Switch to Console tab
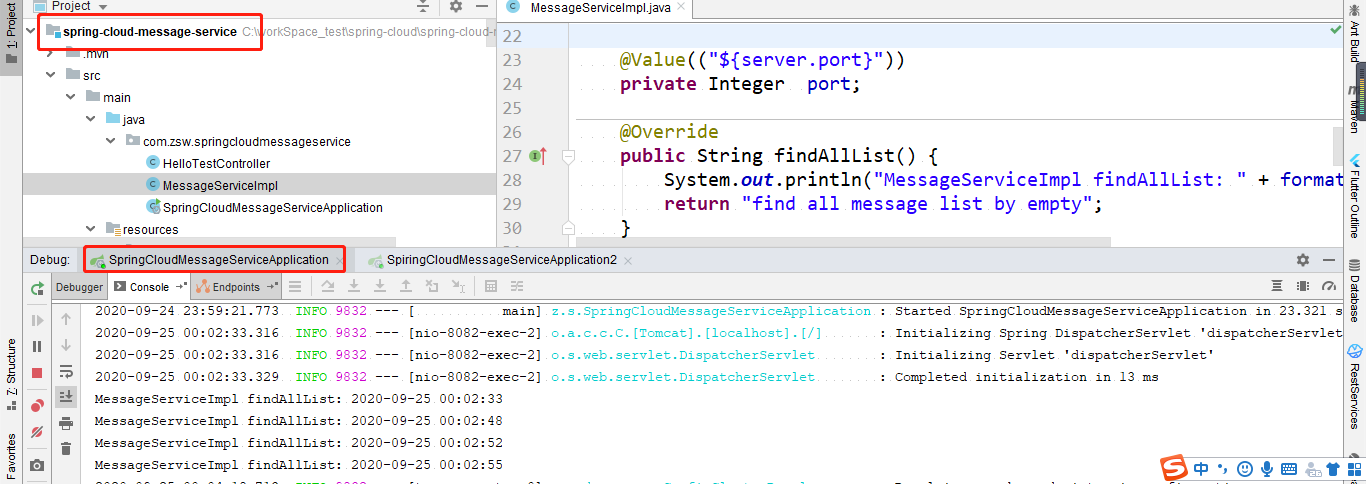1366x484 pixels. click(x=150, y=287)
